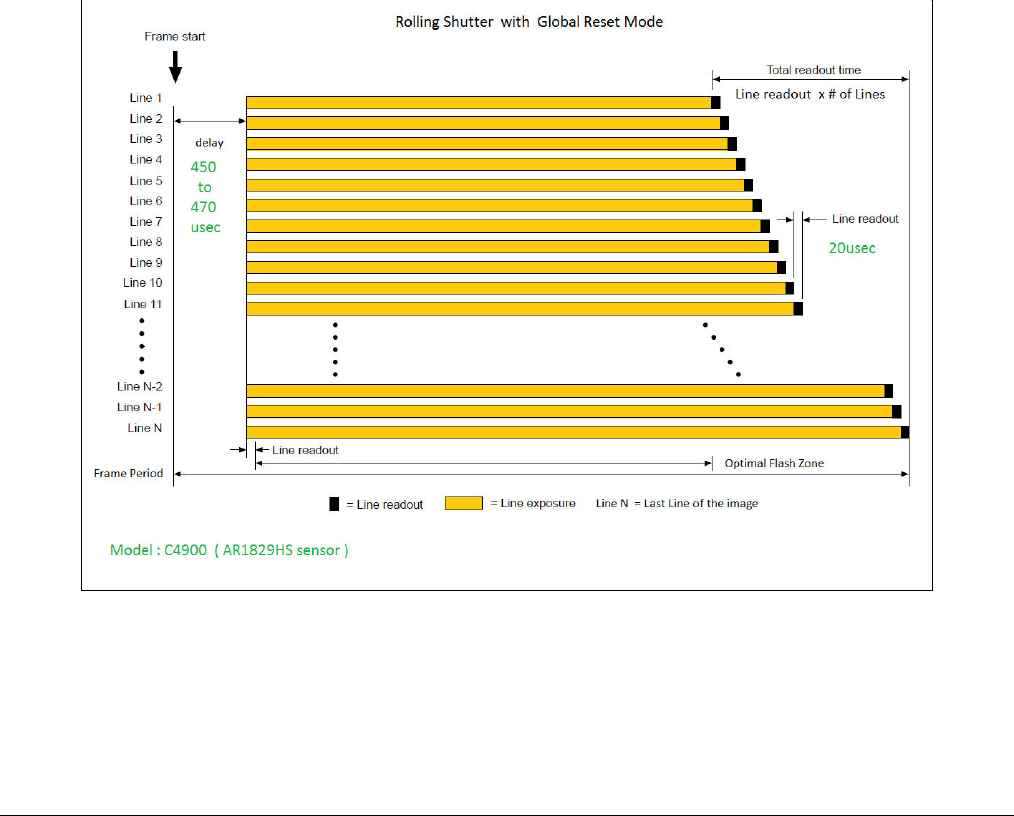Viewport: 1014px width, 816px height.
Task: Click the Line 5 yellow exposure bar
Action: pos(495,186)
